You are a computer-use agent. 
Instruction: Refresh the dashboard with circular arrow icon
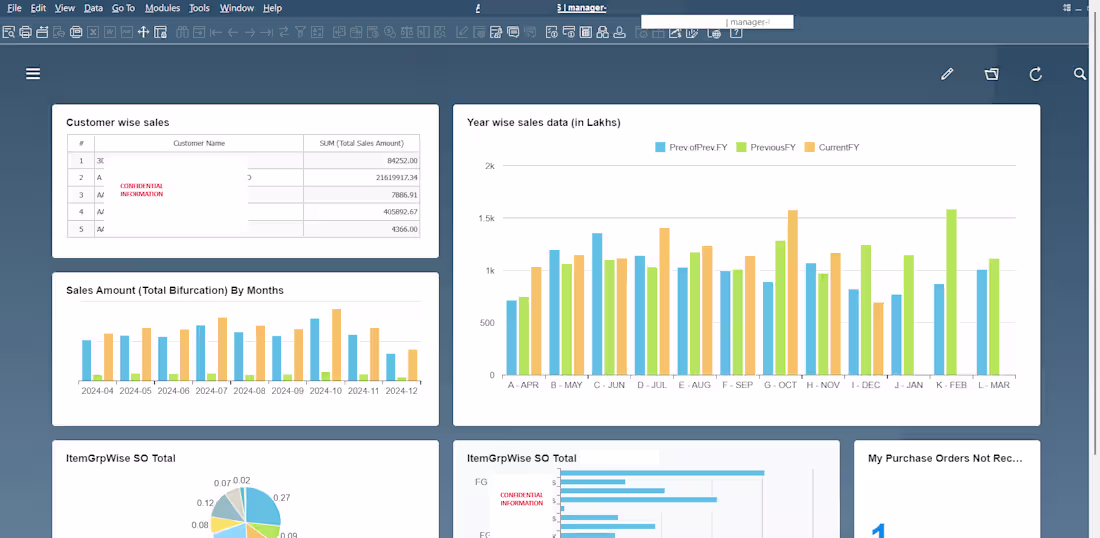pos(1035,74)
